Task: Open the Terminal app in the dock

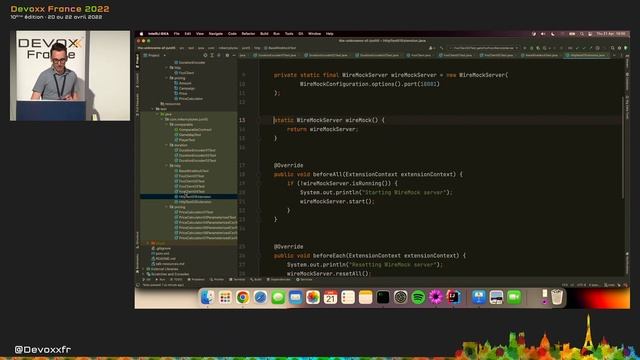Action: click(383, 297)
